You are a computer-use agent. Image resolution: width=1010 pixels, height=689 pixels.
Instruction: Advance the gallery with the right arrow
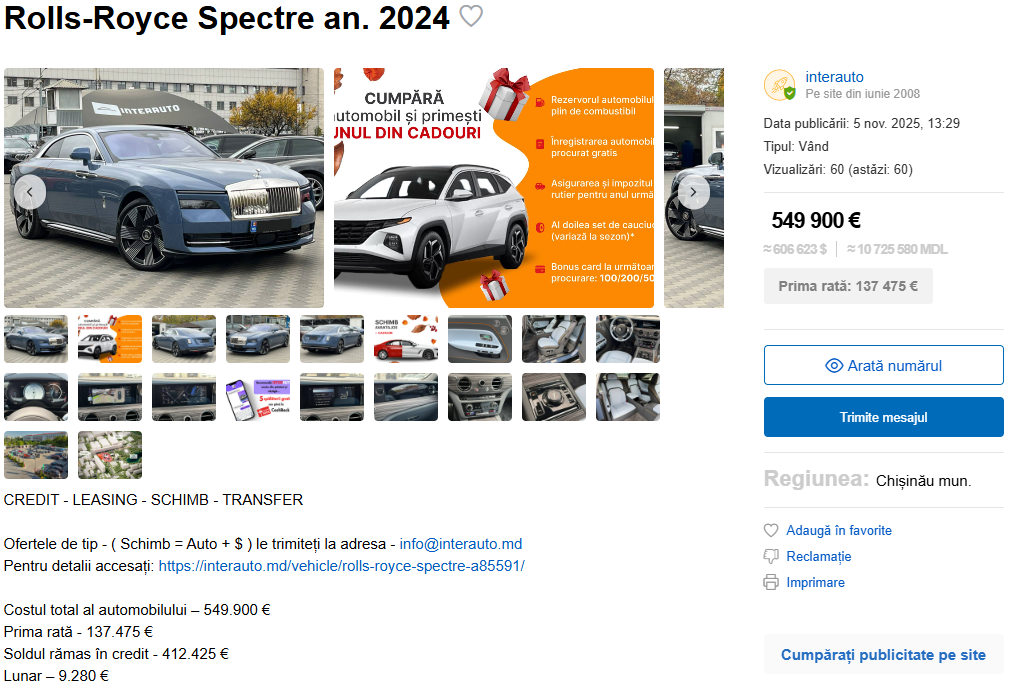click(x=693, y=192)
